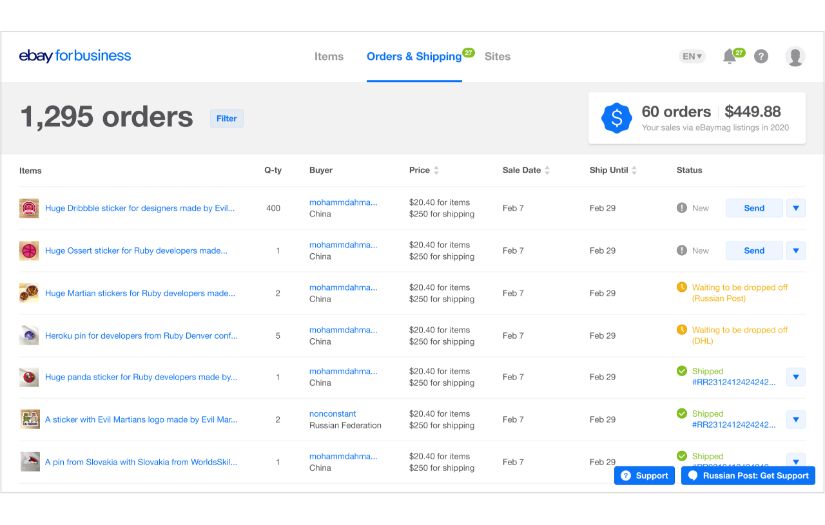825x525 pixels.
Task: Open the Ossert sticker thumbnail
Action: (29, 251)
